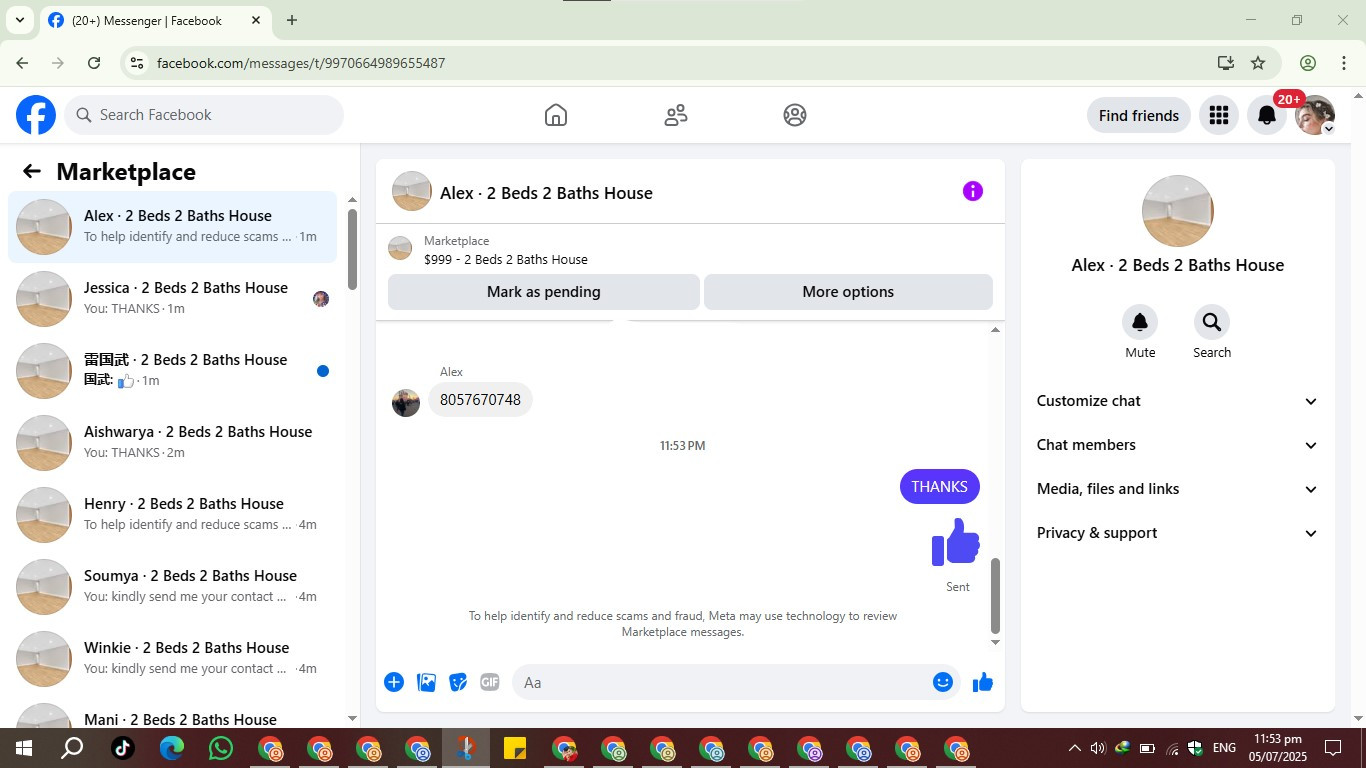Open the emoji picker in message box
This screenshot has width=1366, height=768.
tap(942, 682)
